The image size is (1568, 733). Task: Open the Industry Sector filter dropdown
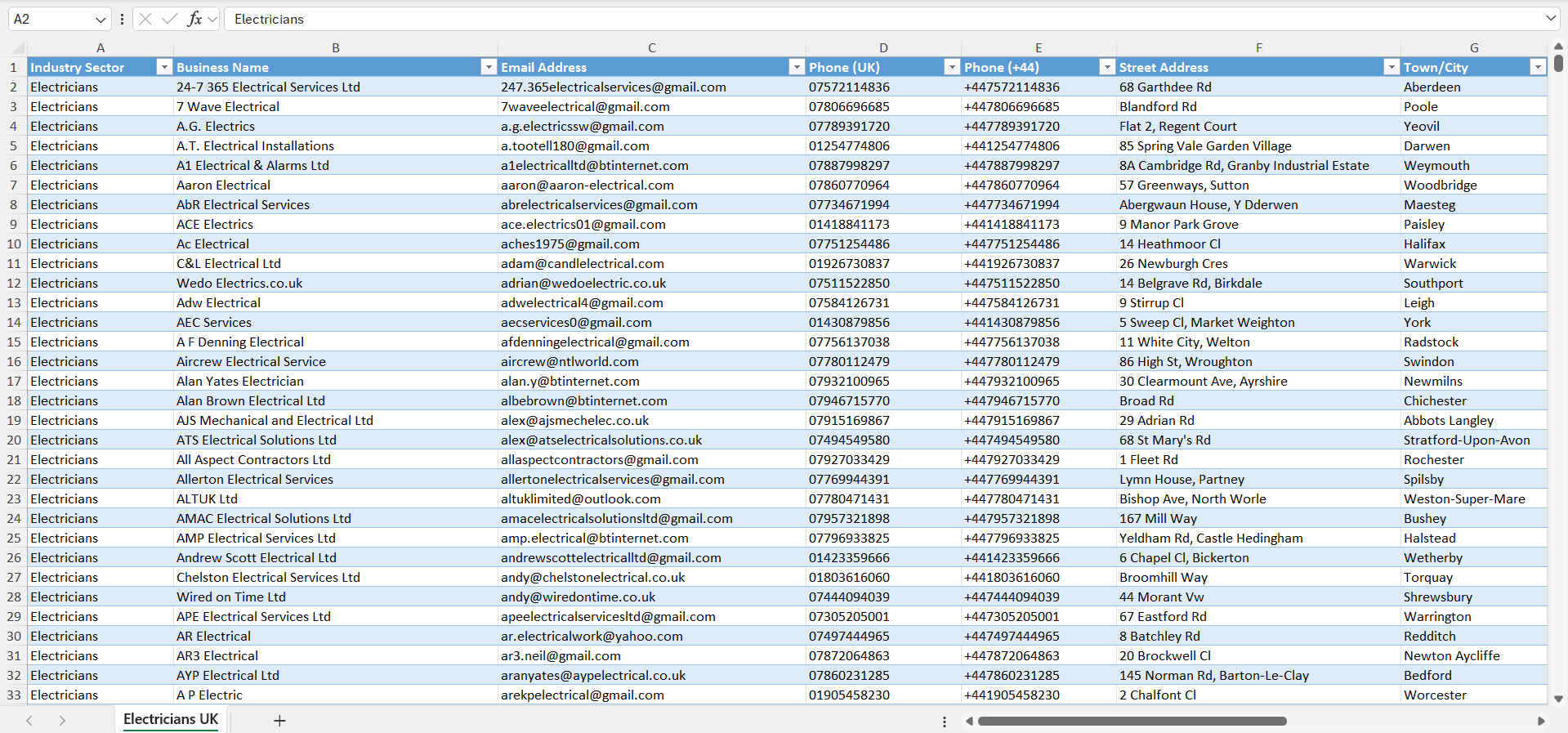(164, 67)
